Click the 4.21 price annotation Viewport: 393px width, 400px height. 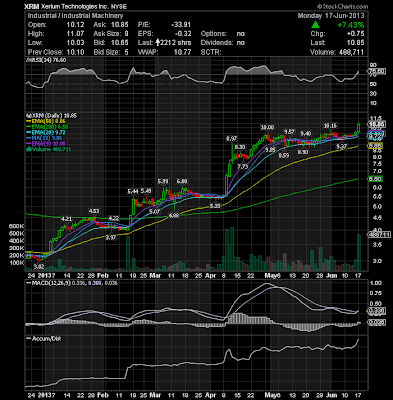coord(66,219)
